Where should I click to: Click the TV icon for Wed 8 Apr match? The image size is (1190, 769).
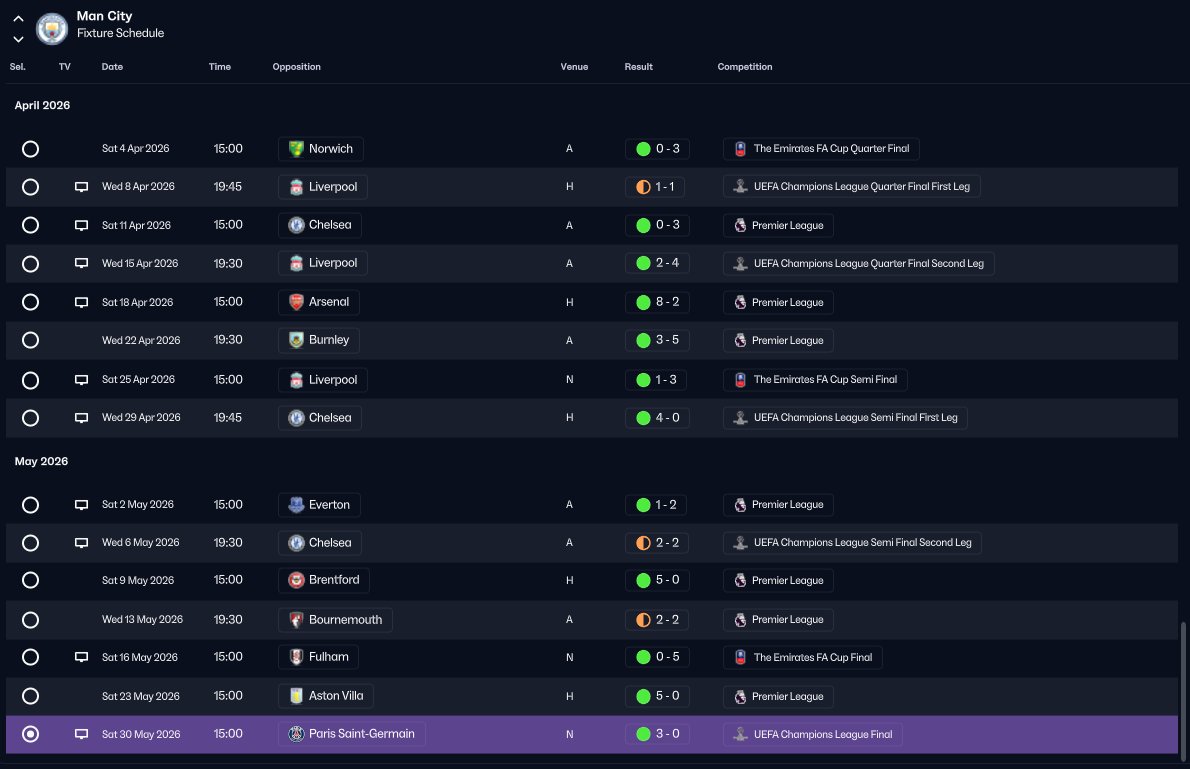coord(81,187)
